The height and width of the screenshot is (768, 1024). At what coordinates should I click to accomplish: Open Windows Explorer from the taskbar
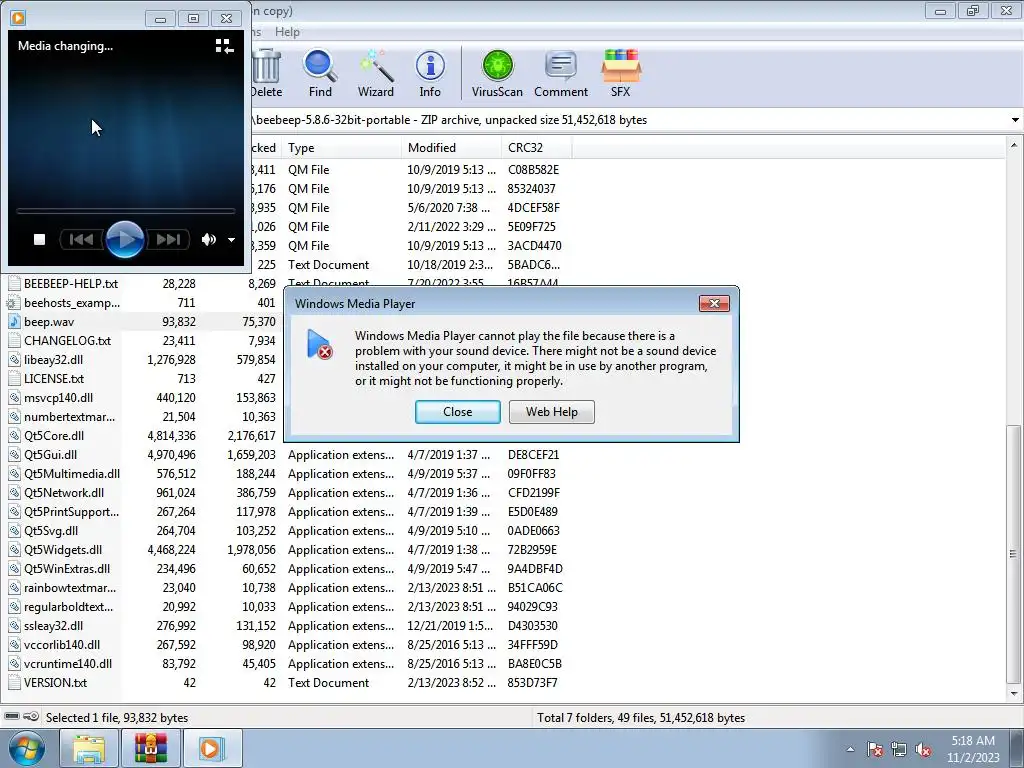tap(89, 748)
